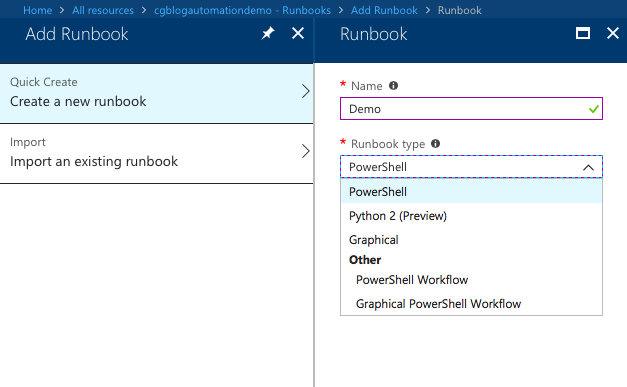Choose PowerShell Workflow runbook type
The width and height of the screenshot is (627, 387).
coord(471,280)
